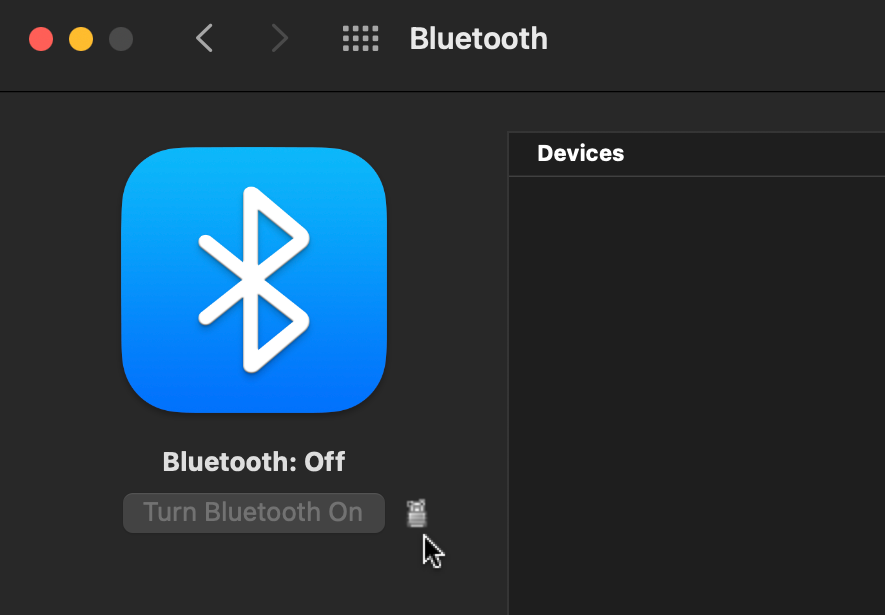Click the gray disabled zoom button
This screenshot has height=615, width=885.
121,39
